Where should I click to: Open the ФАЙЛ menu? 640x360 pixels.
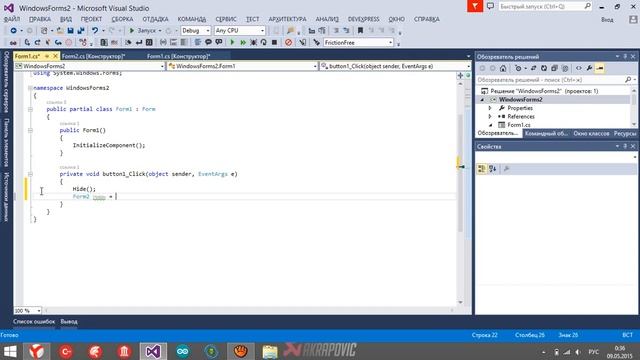pos(12,19)
